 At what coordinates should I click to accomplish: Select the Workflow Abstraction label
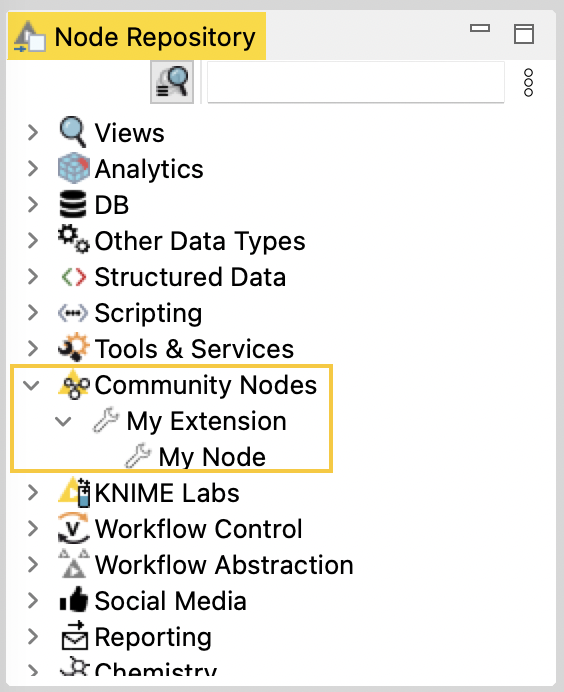224,564
